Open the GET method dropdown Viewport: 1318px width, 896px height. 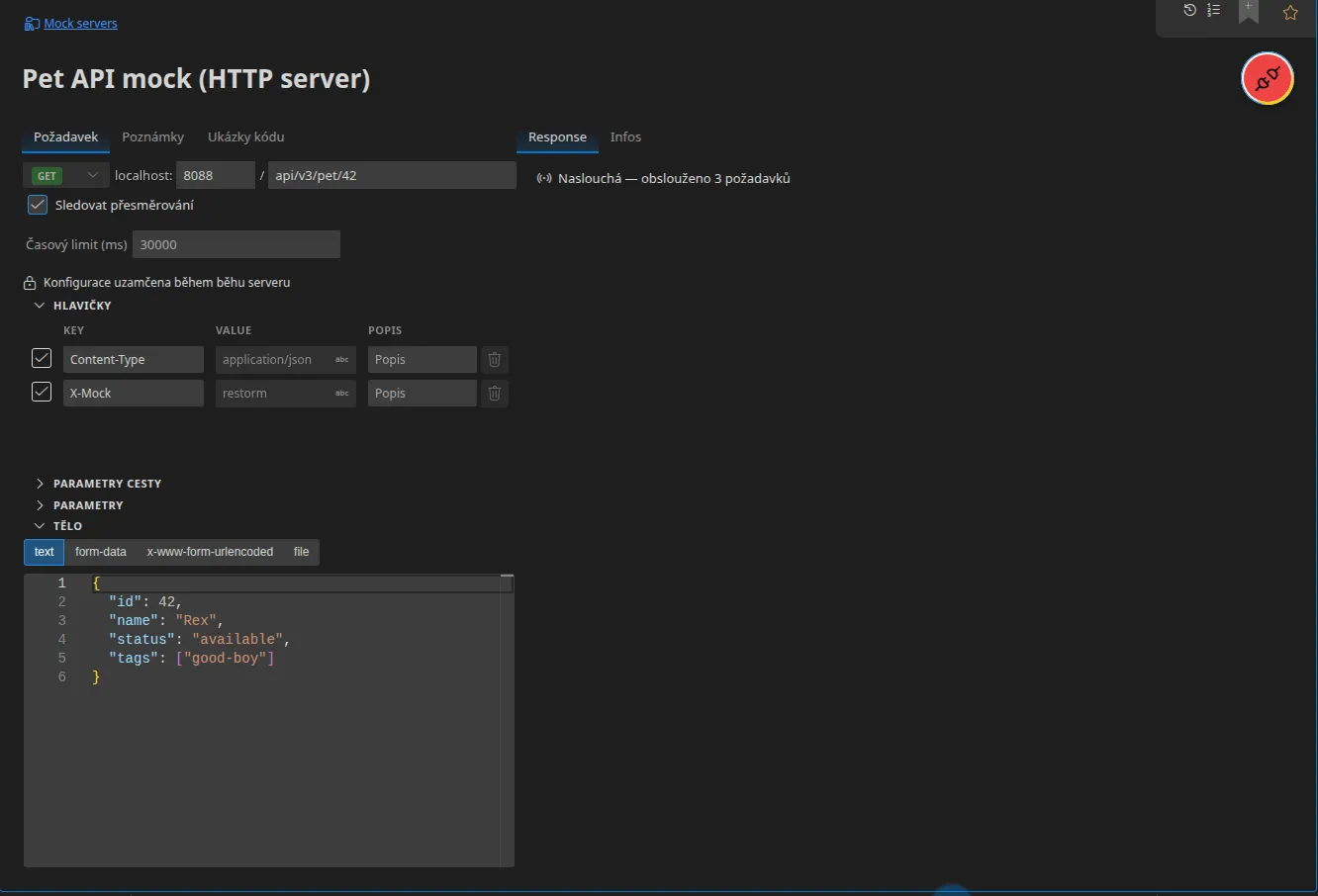pyautogui.click(x=65, y=175)
